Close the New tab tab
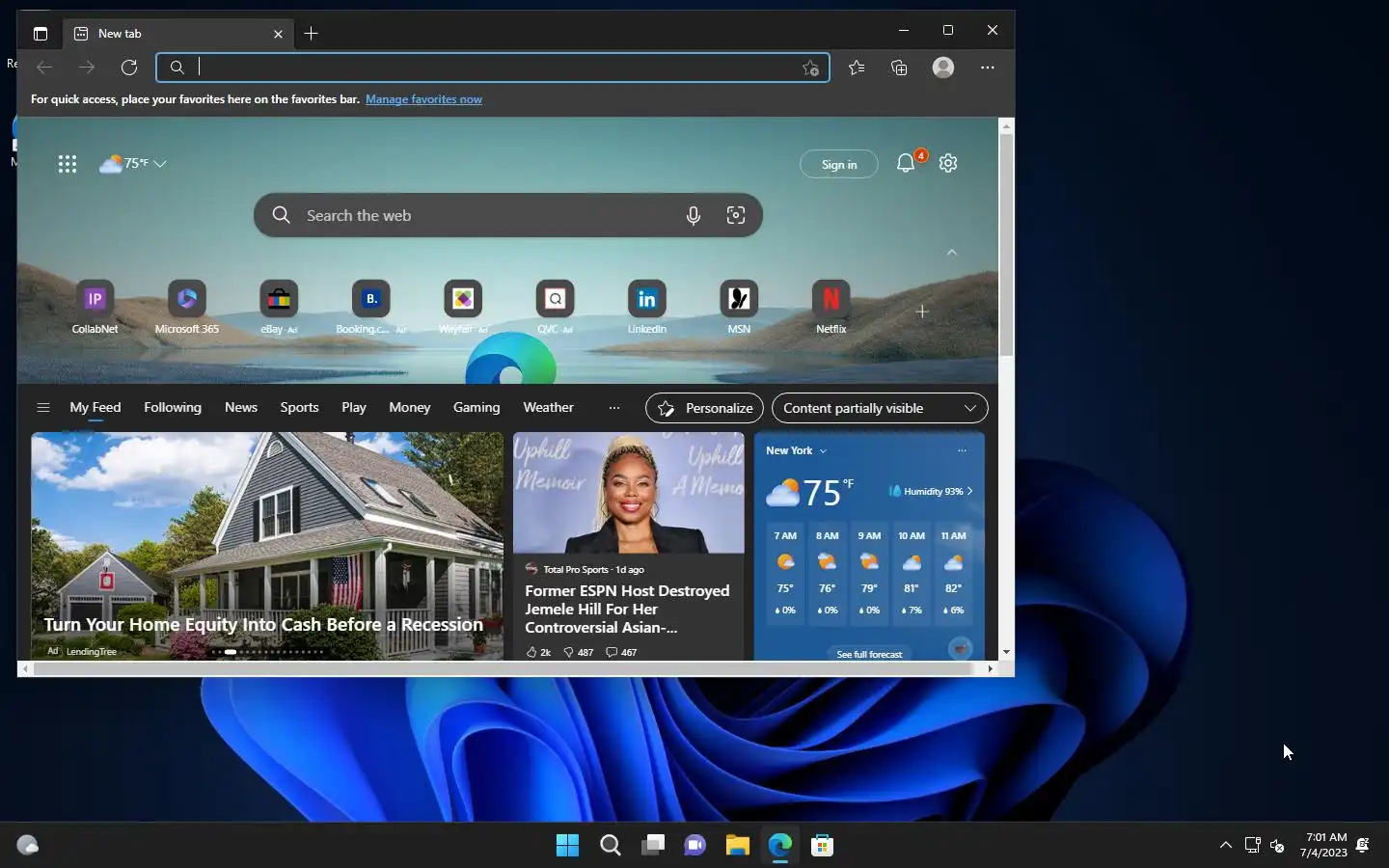This screenshot has height=868, width=1389. click(278, 34)
